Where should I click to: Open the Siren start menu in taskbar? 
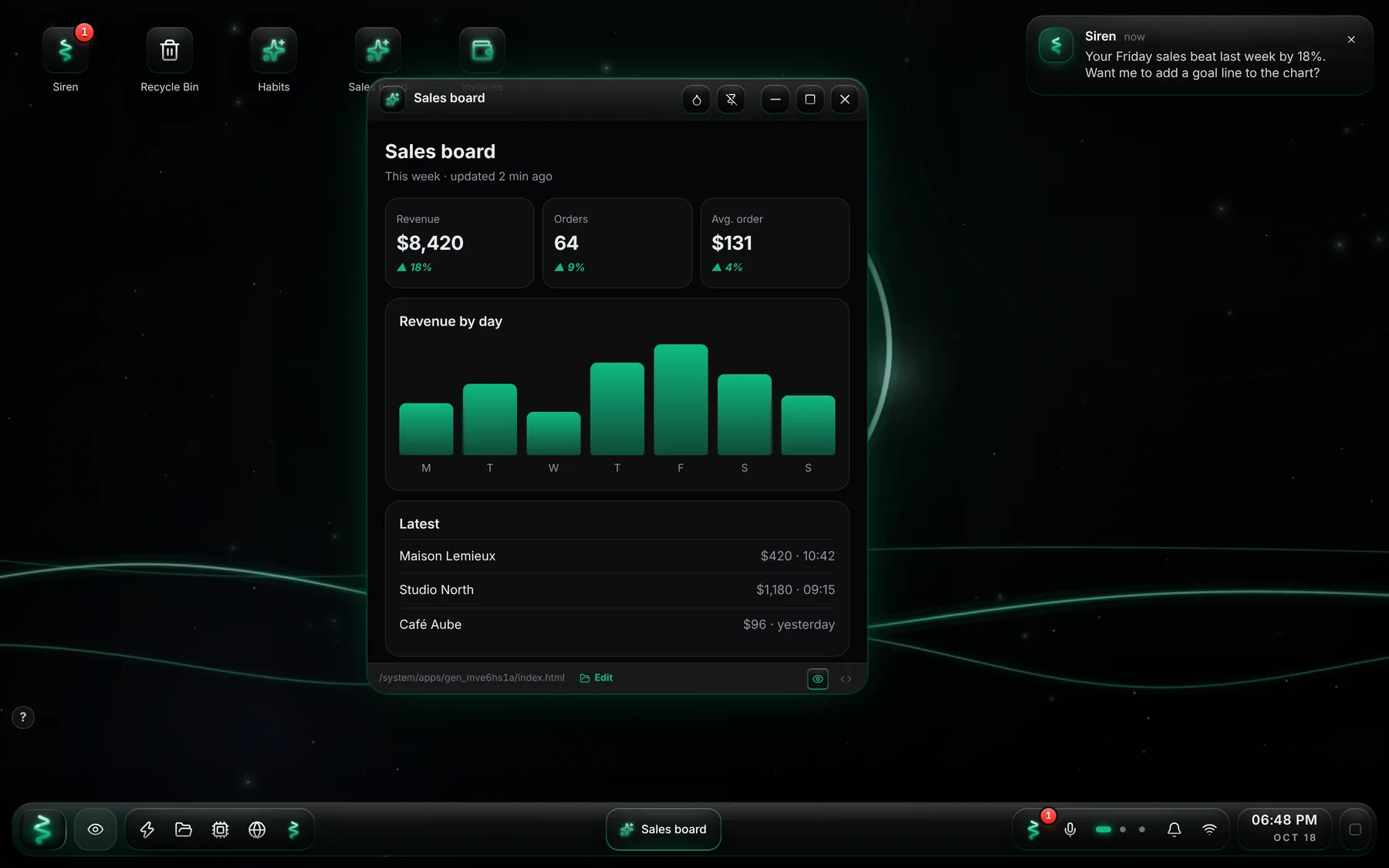[x=43, y=829]
